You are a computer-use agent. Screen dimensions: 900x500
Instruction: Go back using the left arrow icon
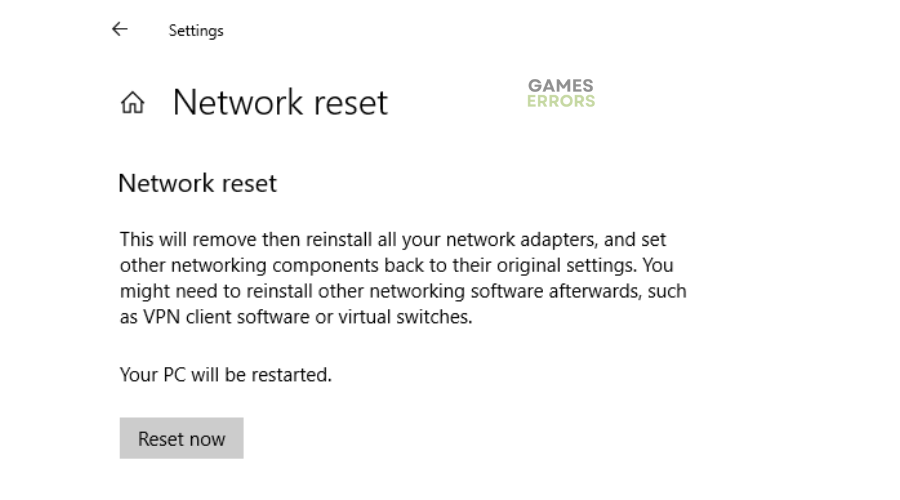coord(119,29)
